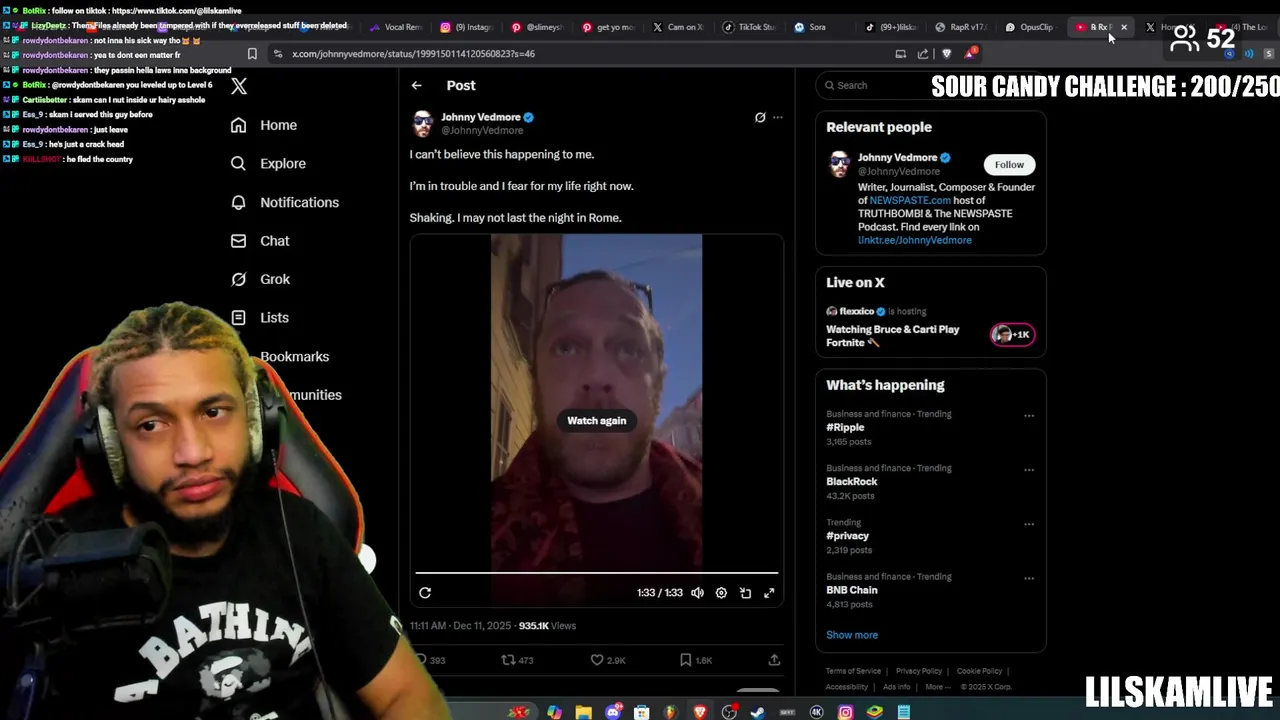The width and height of the screenshot is (1280, 720).
Task: Switch to the TikTok Studio tab
Action: click(x=749, y=27)
